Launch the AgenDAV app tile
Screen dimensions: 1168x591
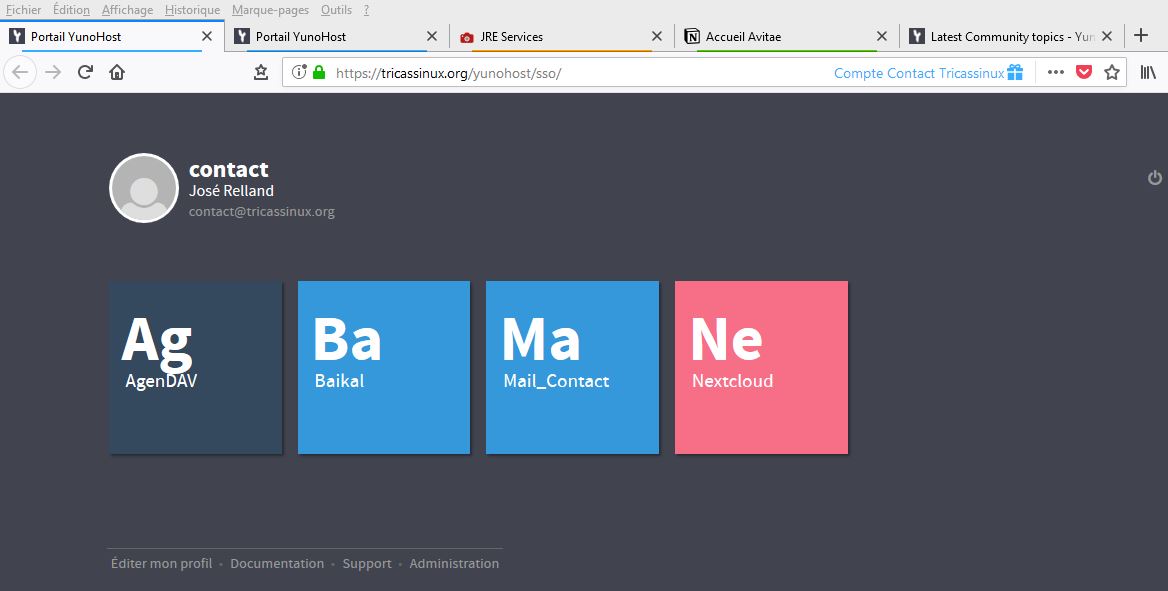196,367
